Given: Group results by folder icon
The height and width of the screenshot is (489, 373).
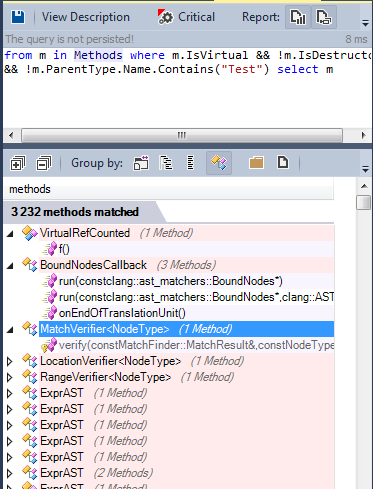Looking at the screenshot, I should point(256,163).
